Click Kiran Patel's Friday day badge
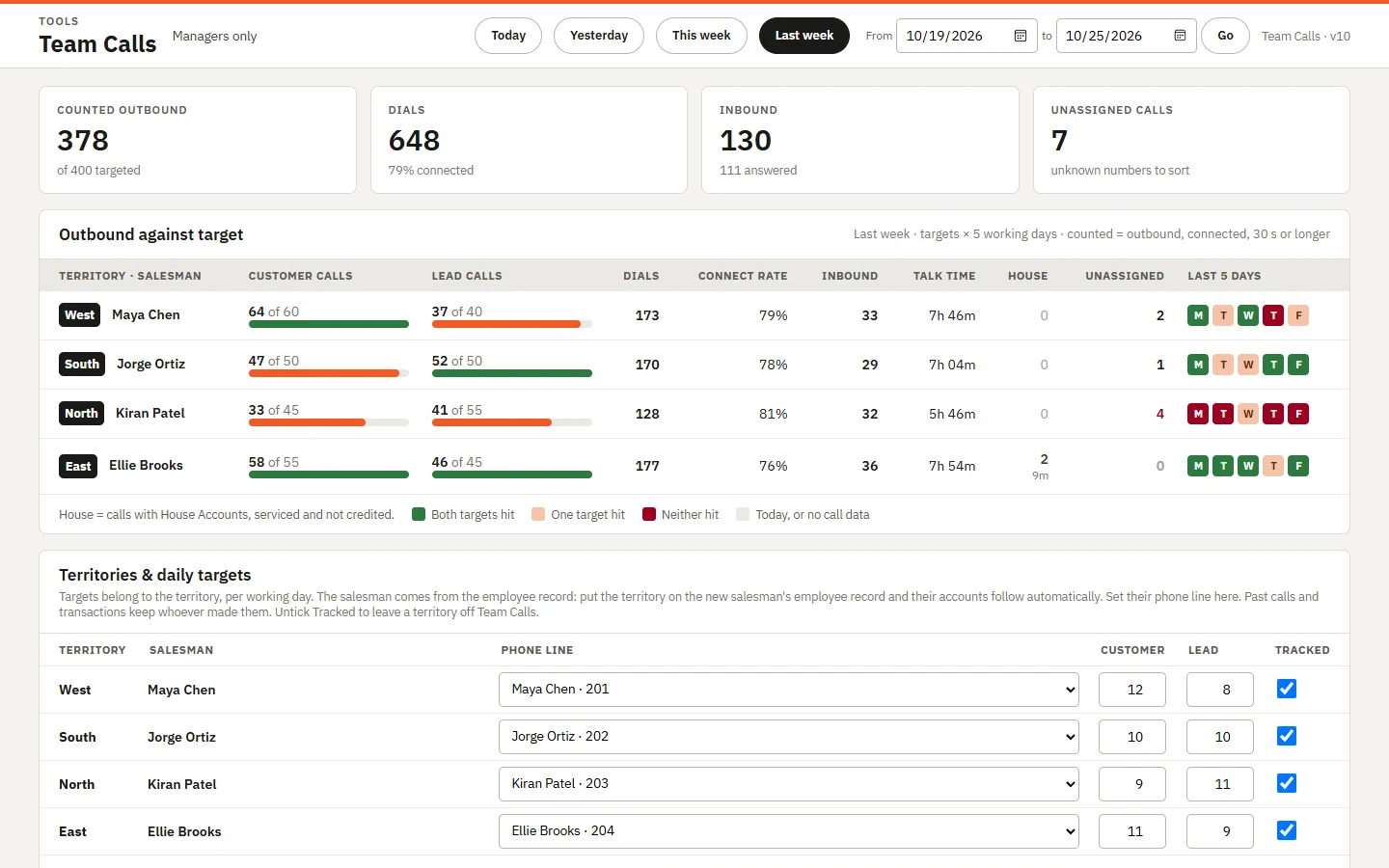 point(1298,414)
